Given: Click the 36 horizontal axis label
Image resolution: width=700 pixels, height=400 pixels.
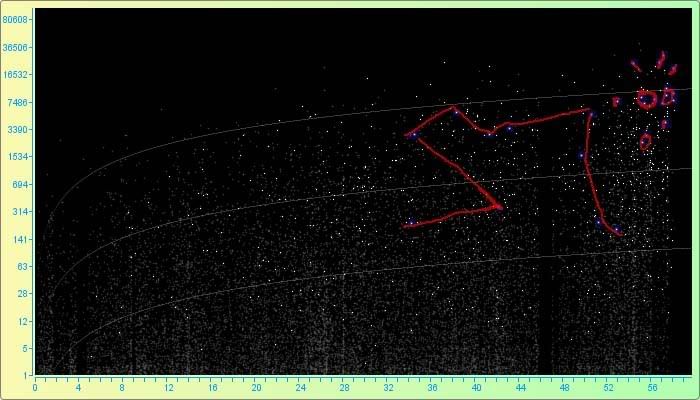Looking at the screenshot, I should (x=433, y=388).
